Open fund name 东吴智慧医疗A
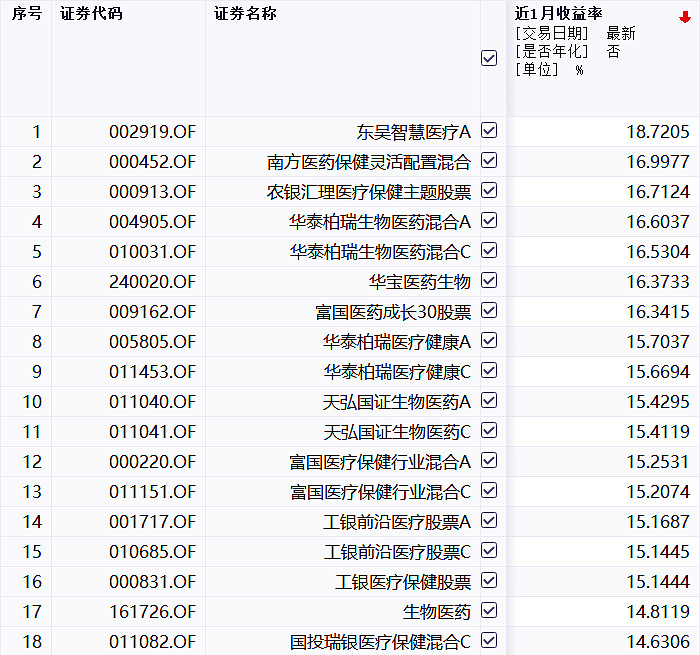This screenshot has width=700, height=655. (413, 132)
